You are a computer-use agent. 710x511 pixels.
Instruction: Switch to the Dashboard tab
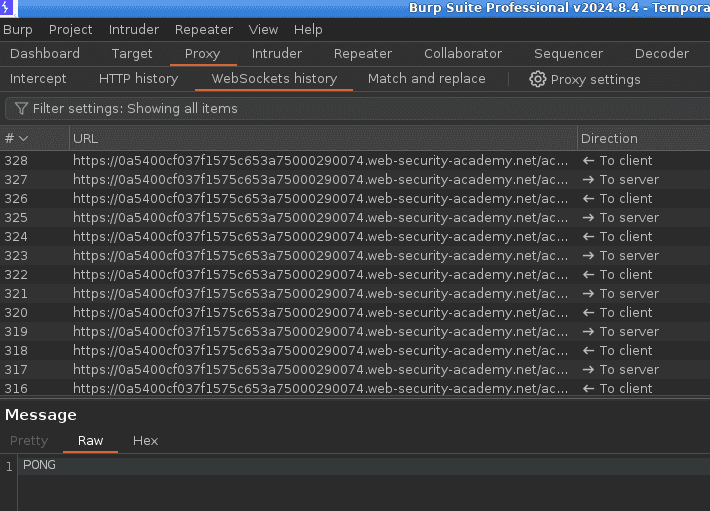coord(45,54)
